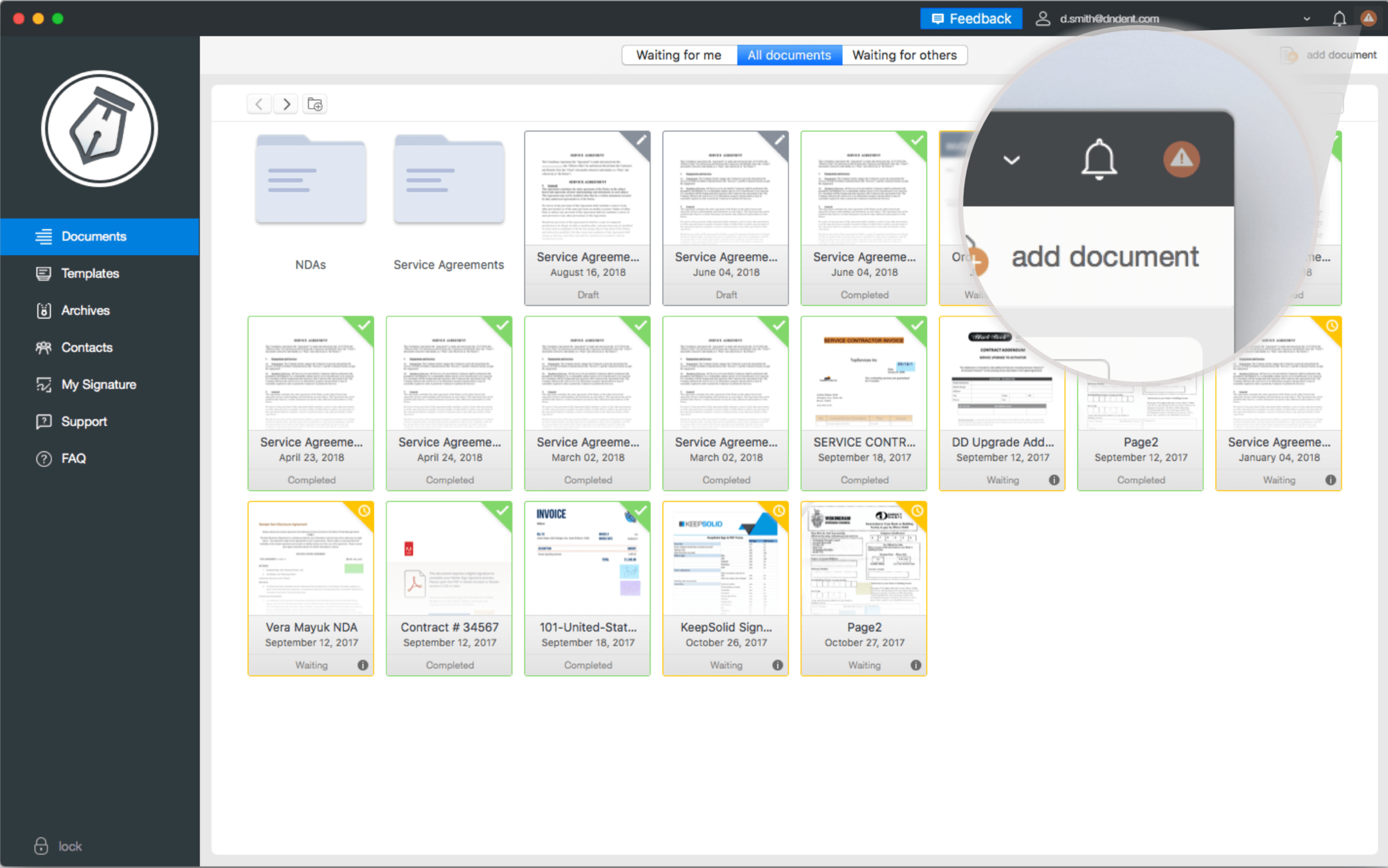Select the All documents tab
Image resolution: width=1388 pixels, height=868 pixels.
pyautogui.click(x=789, y=55)
